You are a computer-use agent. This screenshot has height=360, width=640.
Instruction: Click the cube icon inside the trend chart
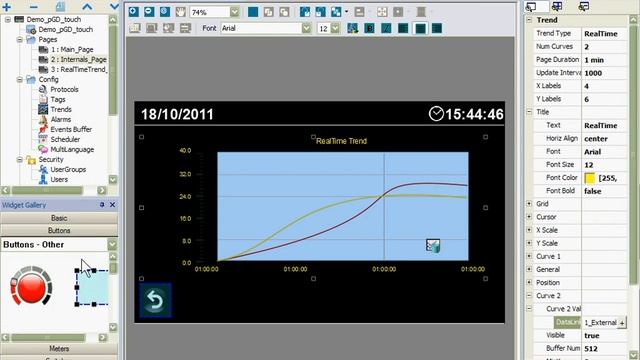433,246
